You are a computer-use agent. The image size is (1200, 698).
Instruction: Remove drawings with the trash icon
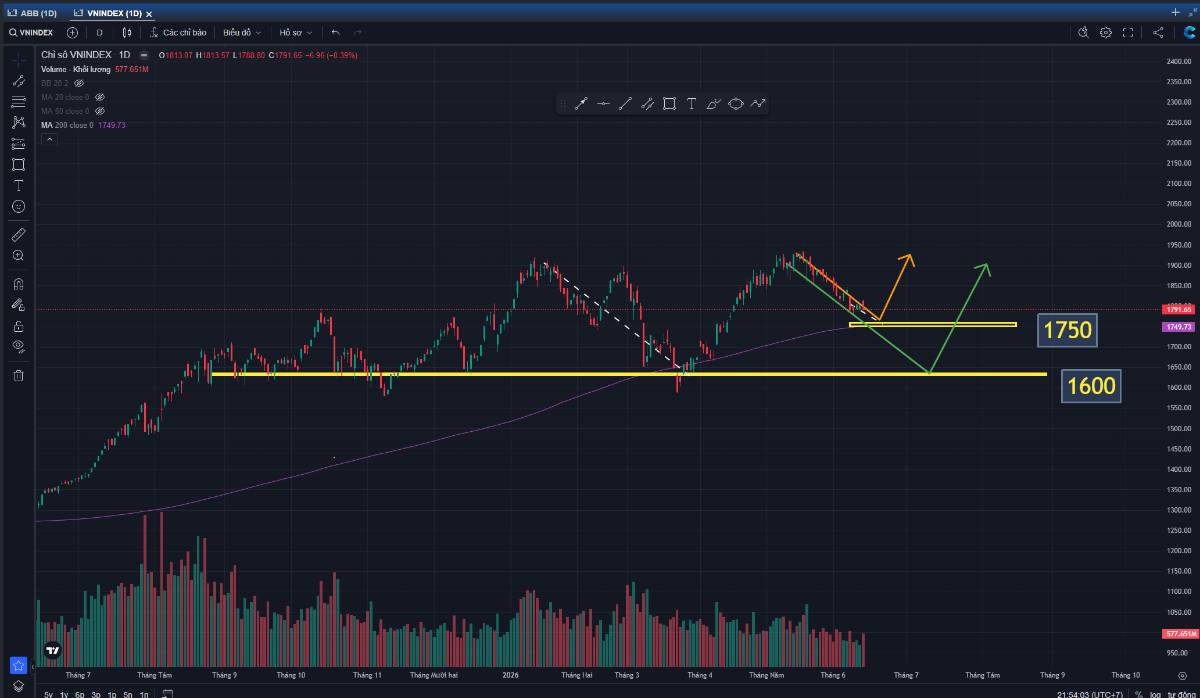(x=18, y=376)
